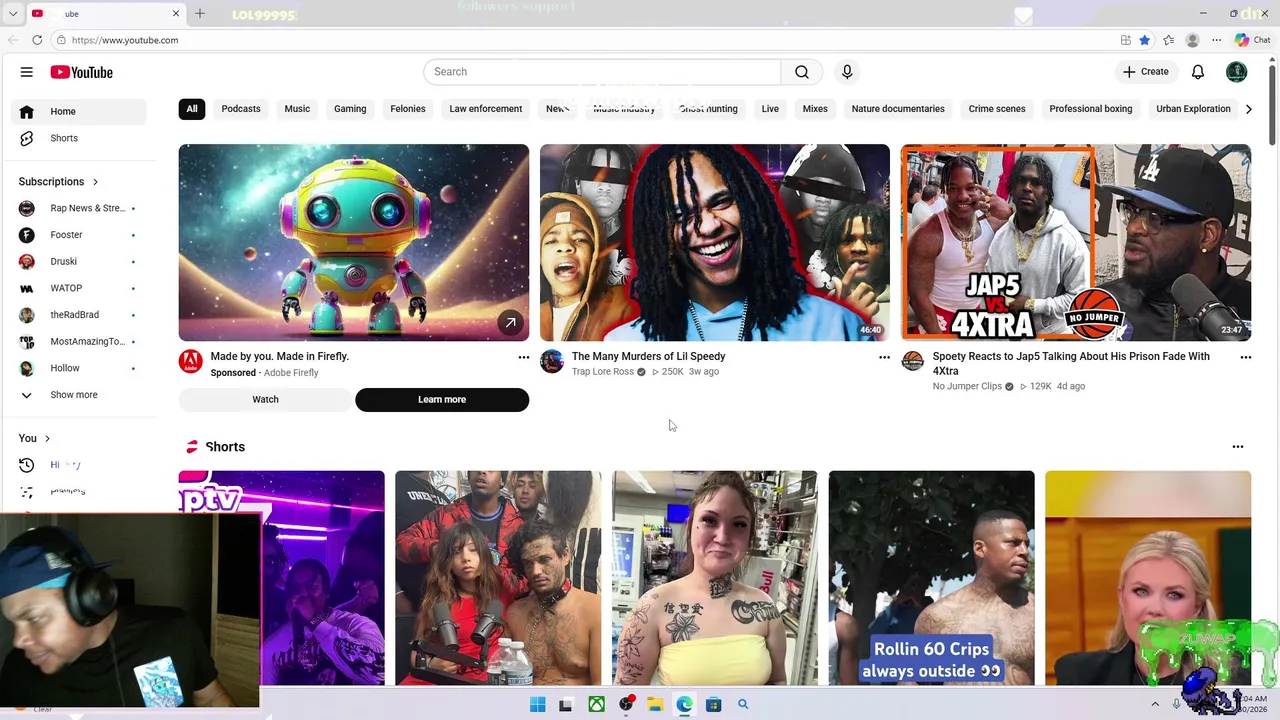
Task: Select the Law enforcement filter chip
Action: [x=486, y=109]
